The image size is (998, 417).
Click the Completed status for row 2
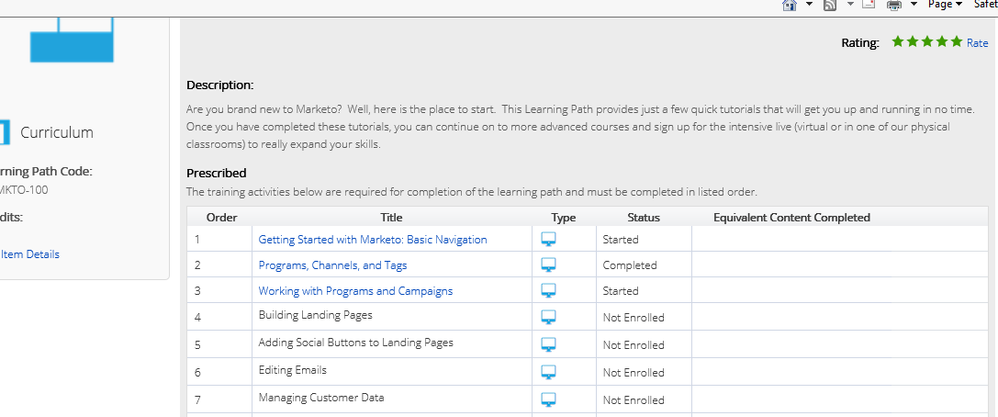(x=630, y=265)
